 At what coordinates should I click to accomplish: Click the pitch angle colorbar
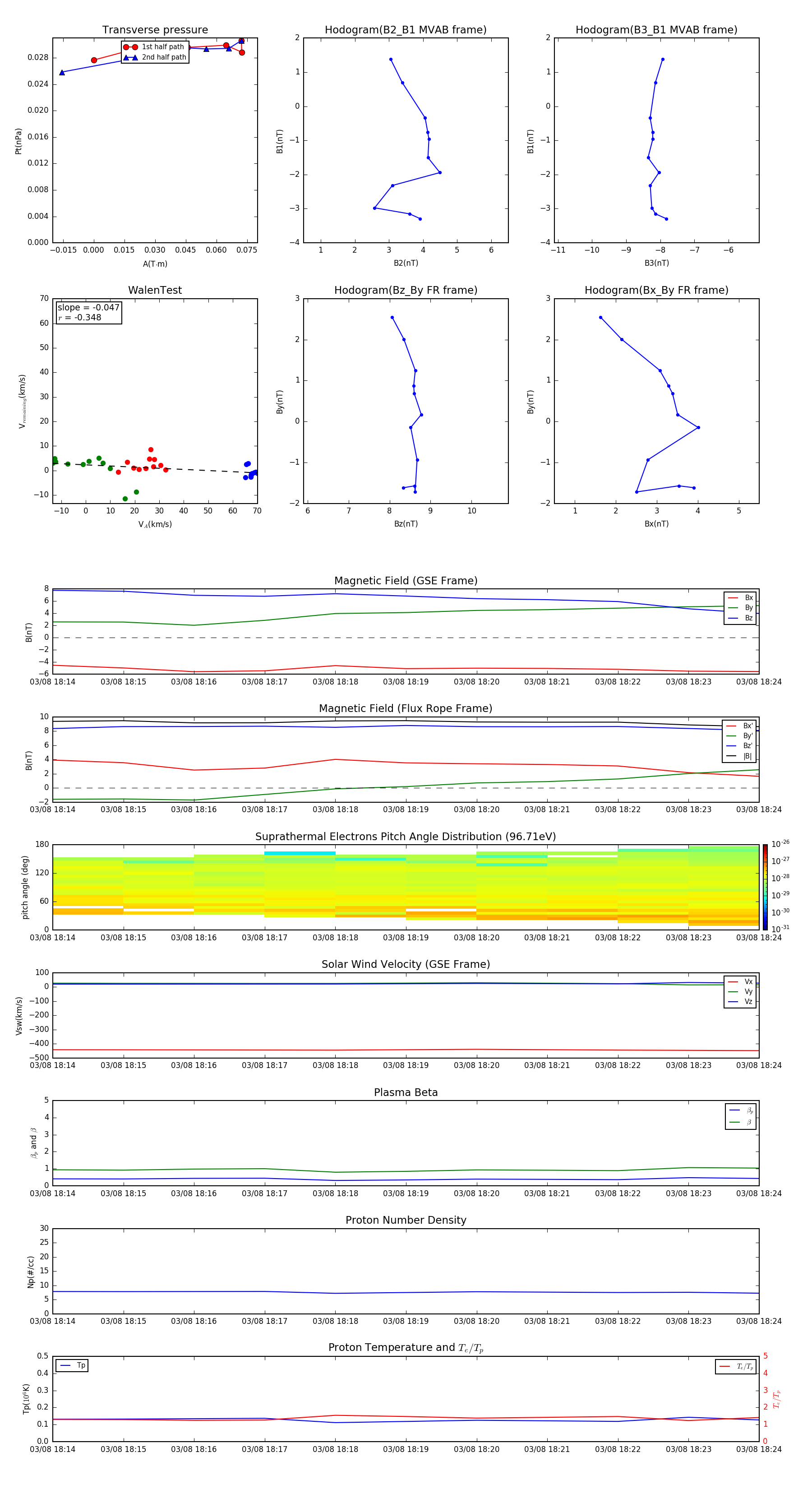coord(765,887)
